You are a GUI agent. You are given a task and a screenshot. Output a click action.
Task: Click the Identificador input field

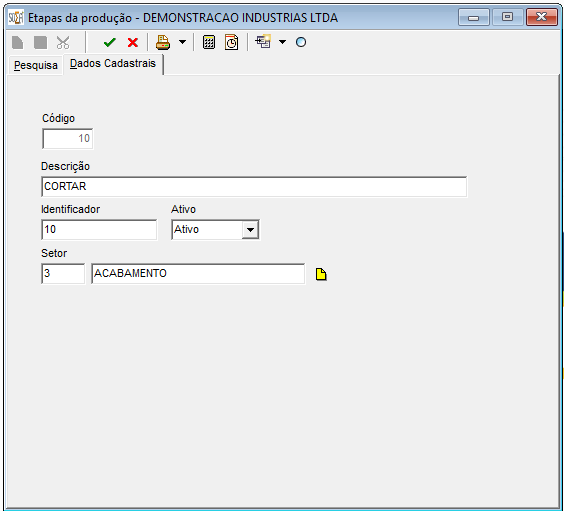coord(99,229)
